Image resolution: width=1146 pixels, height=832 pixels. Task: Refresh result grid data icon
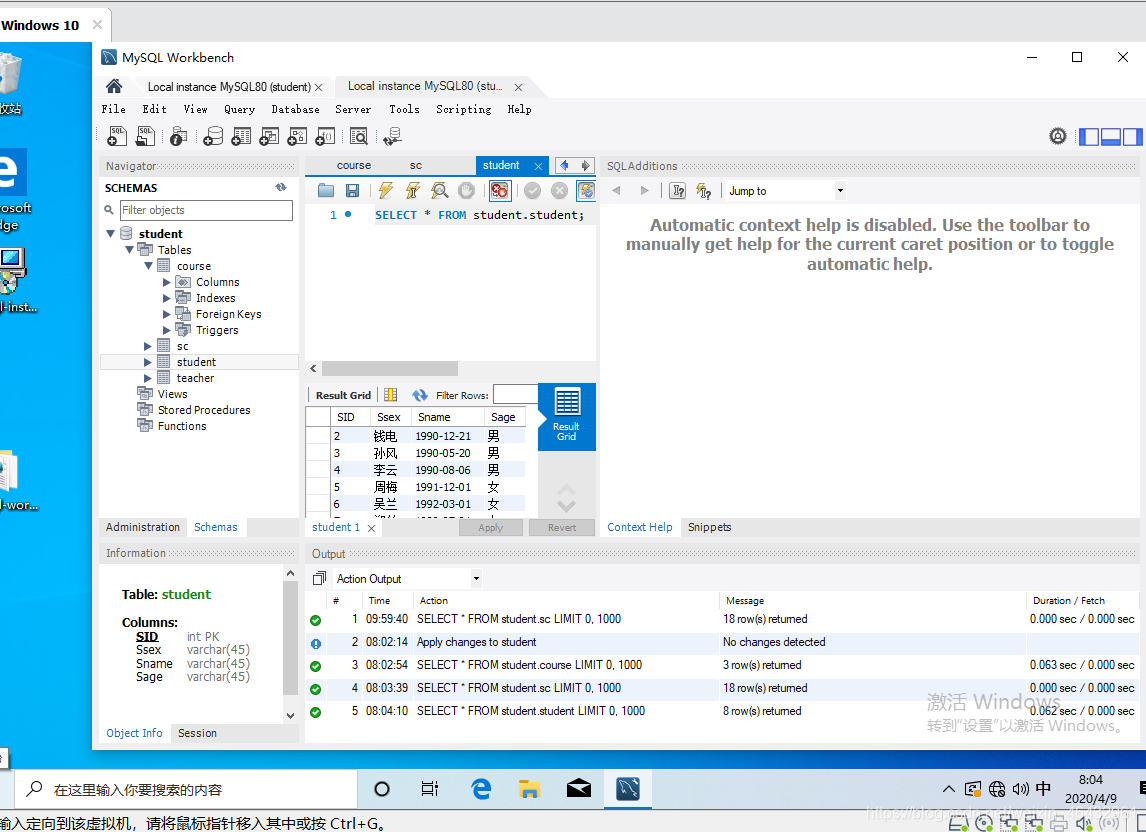coord(420,395)
